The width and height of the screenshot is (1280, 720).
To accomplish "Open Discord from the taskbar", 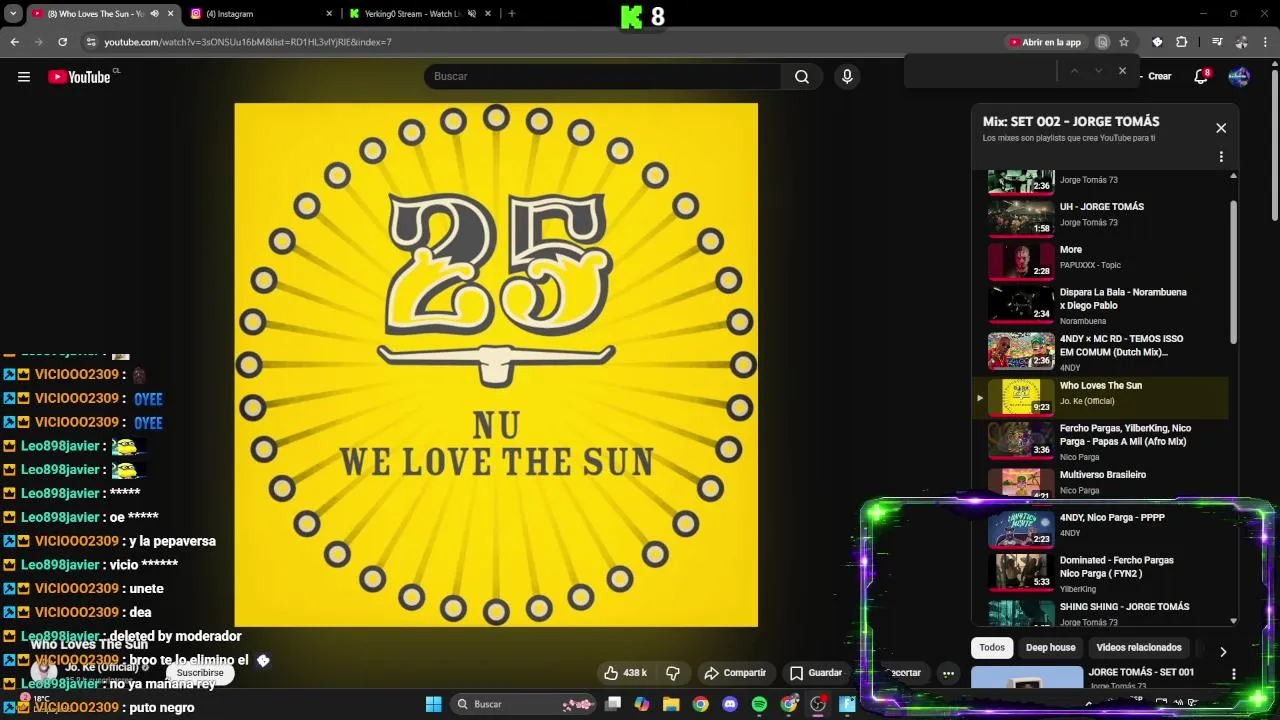I will click(x=730, y=704).
